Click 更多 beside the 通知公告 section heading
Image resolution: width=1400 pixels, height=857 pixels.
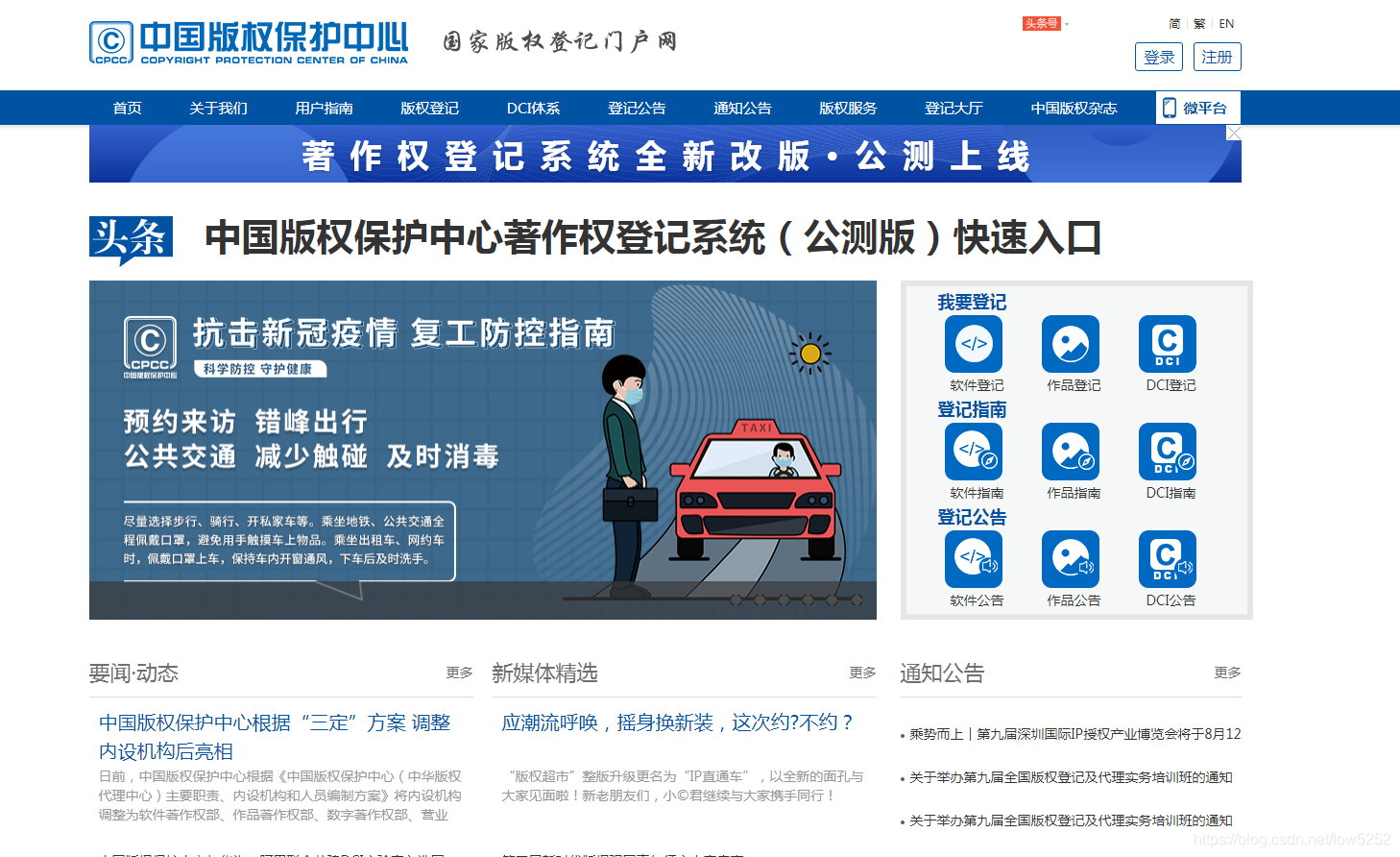(x=1227, y=673)
